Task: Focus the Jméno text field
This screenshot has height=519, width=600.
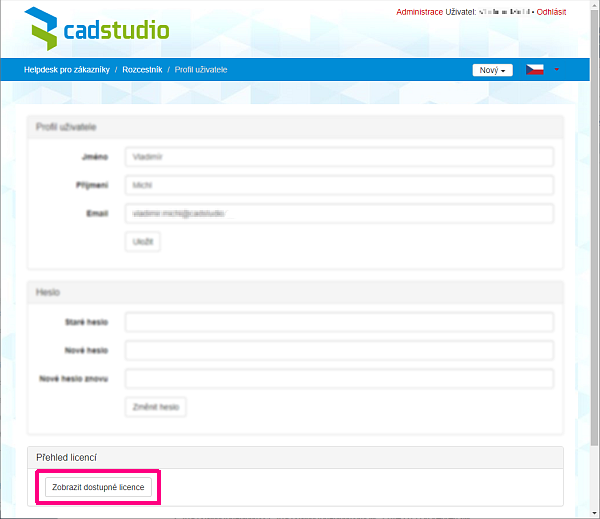Action: pyautogui.click(x=339, y=157)
